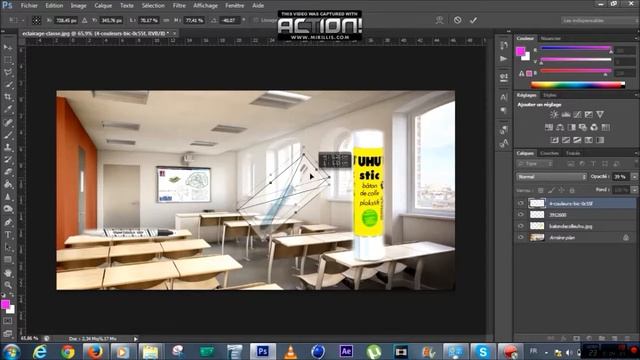The width and height of the screenshot is (640, 360).
Task: Switch to the Styles tab
Action: [x=550, y=95]
